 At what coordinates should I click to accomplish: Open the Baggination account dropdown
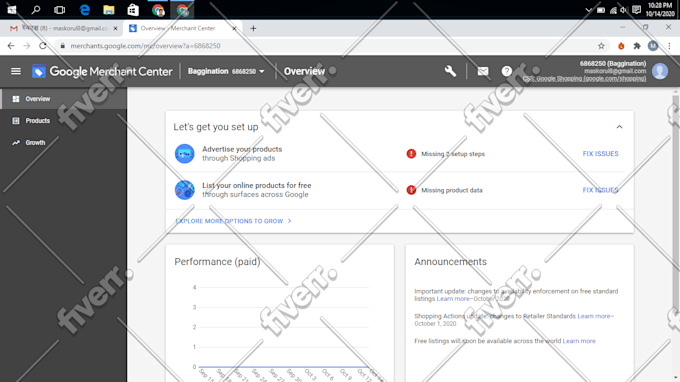tap(226, 71)
